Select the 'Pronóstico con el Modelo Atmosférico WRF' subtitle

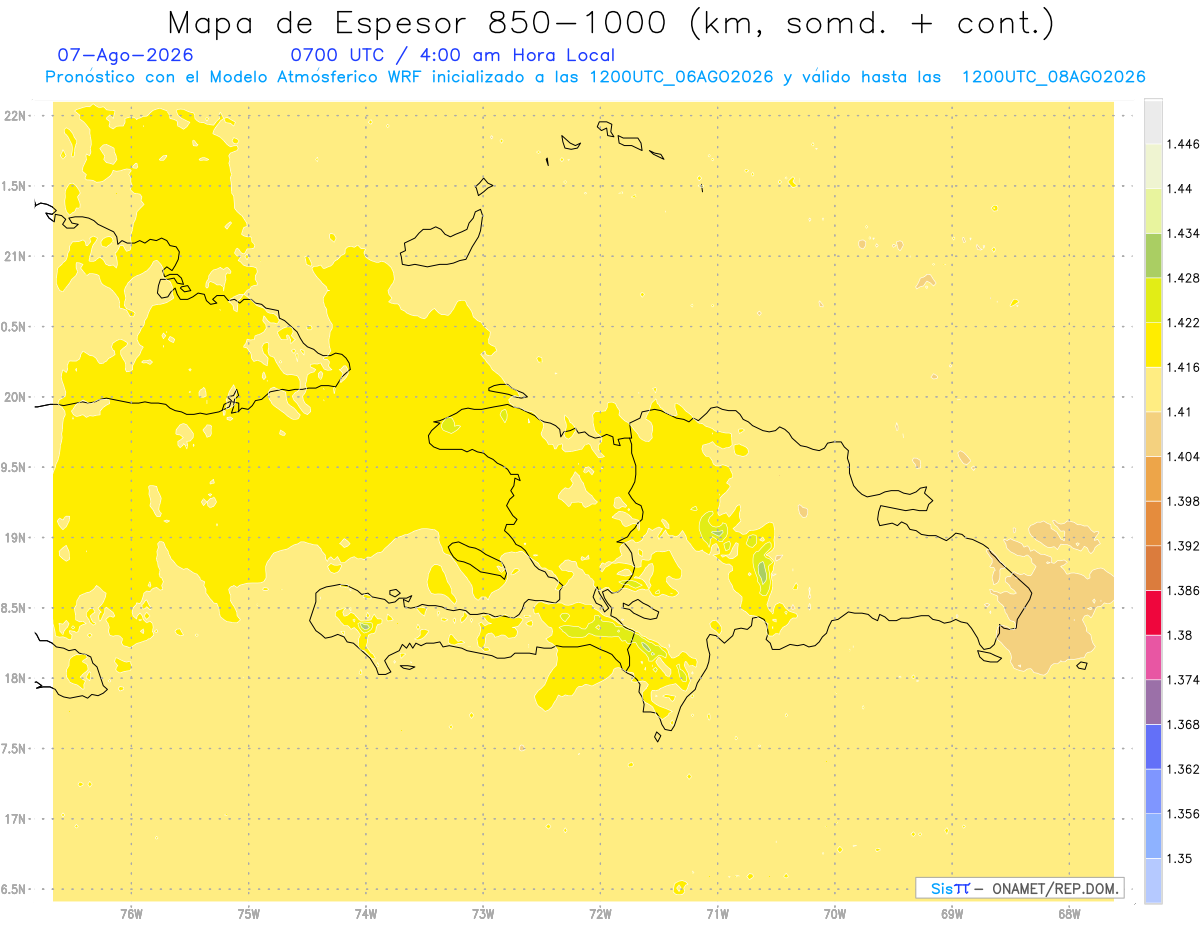[x=235, y=77]
